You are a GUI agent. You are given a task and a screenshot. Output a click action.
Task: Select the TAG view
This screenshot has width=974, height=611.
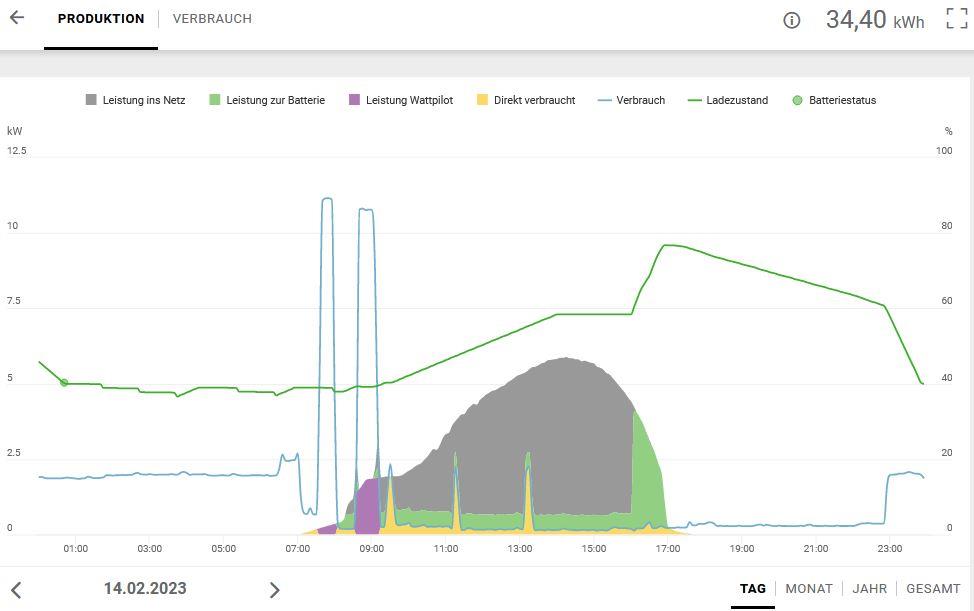(753, 588)
